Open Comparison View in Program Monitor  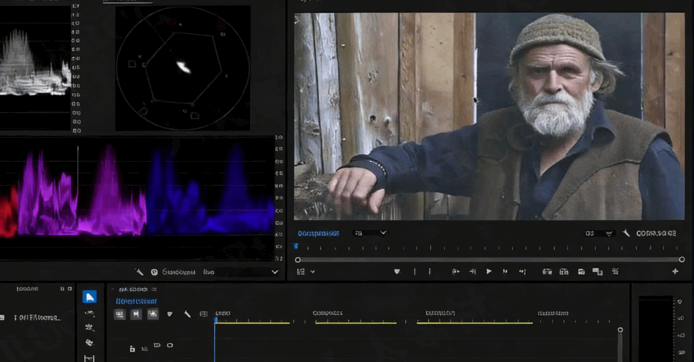coord(598,271)
